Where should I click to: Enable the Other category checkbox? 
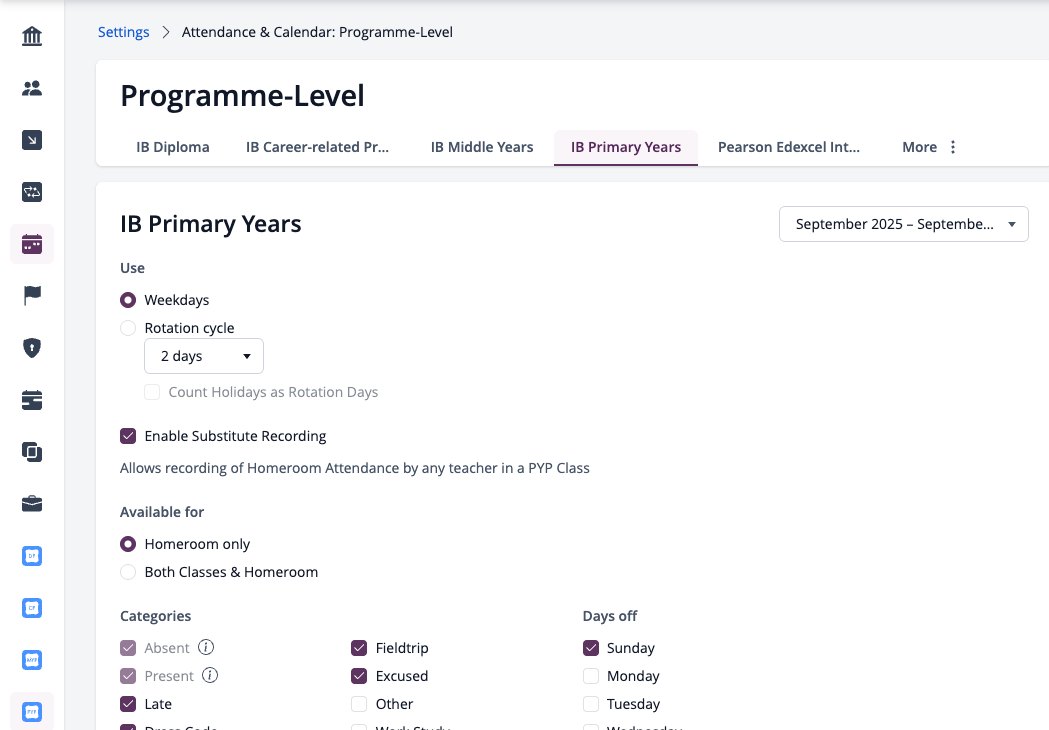point(359,704)
